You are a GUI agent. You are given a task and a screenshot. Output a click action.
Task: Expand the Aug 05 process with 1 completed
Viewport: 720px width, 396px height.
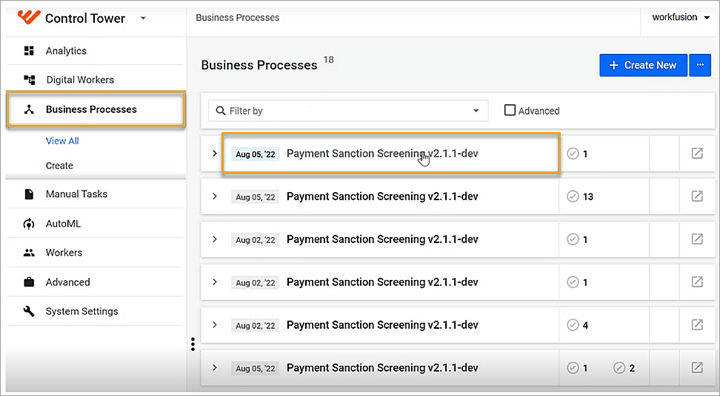pos(214,153)
